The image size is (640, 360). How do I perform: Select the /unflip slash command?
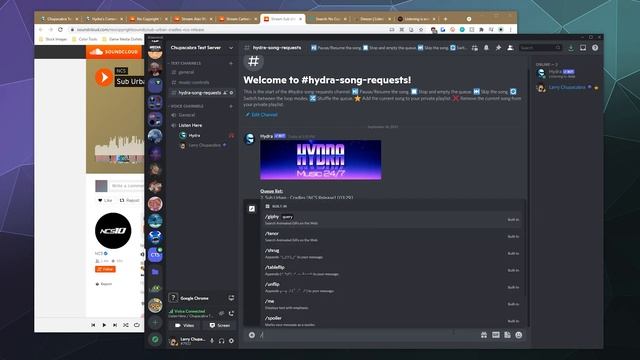392,287
